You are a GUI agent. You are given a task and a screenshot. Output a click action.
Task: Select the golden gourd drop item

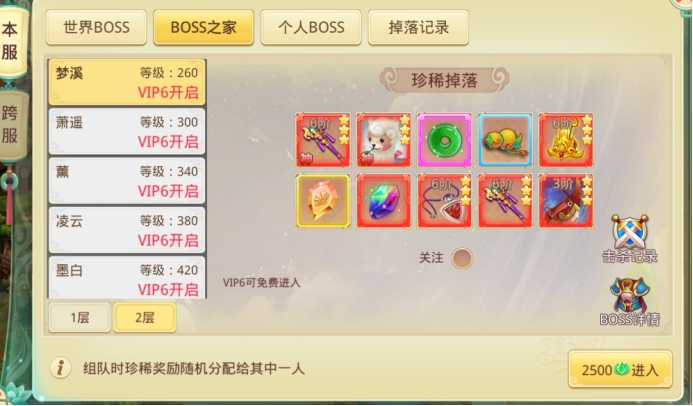(505, 140)
